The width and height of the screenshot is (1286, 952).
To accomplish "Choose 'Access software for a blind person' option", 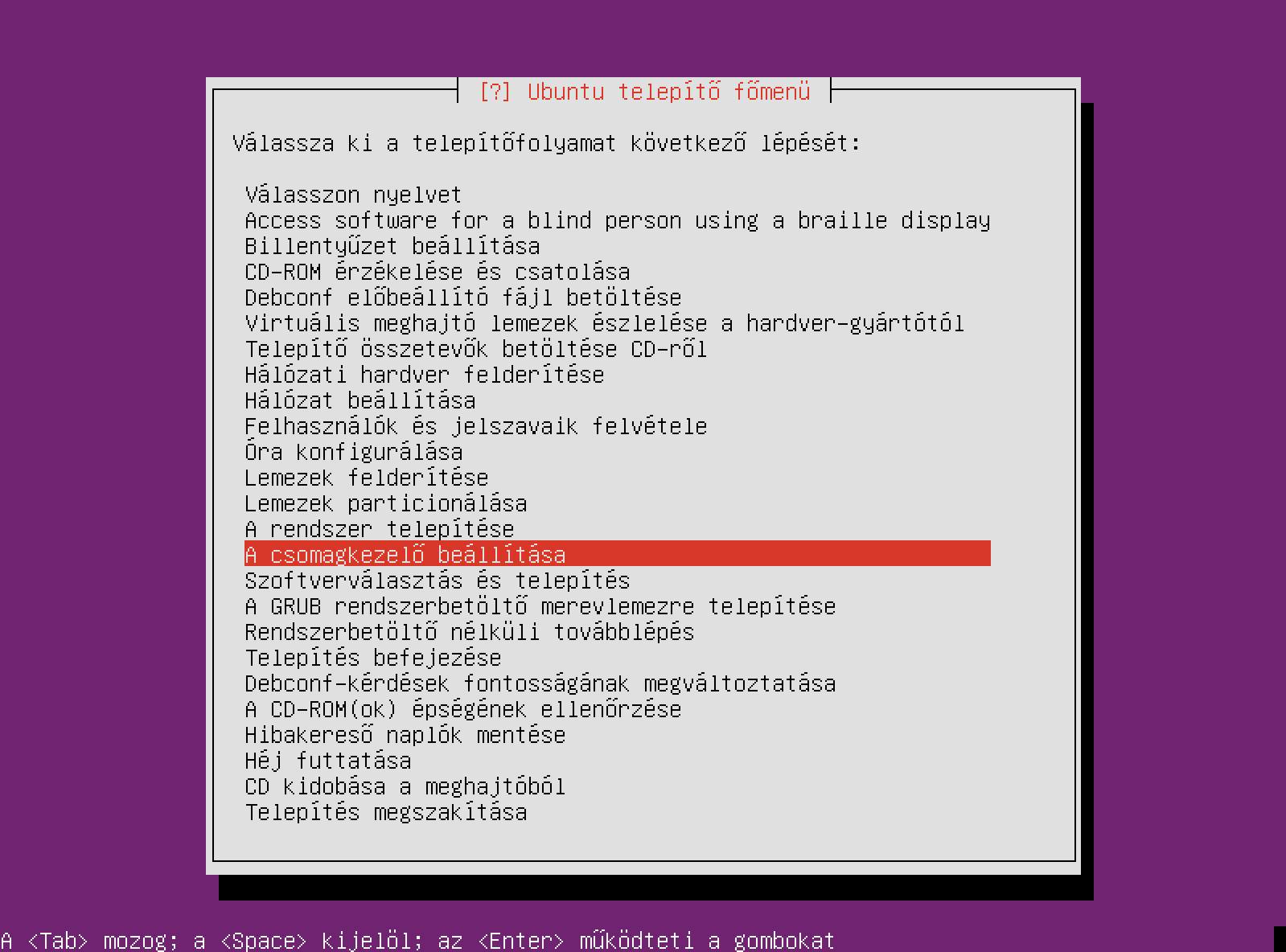I will pyautogui.click(x=618, y=220).
